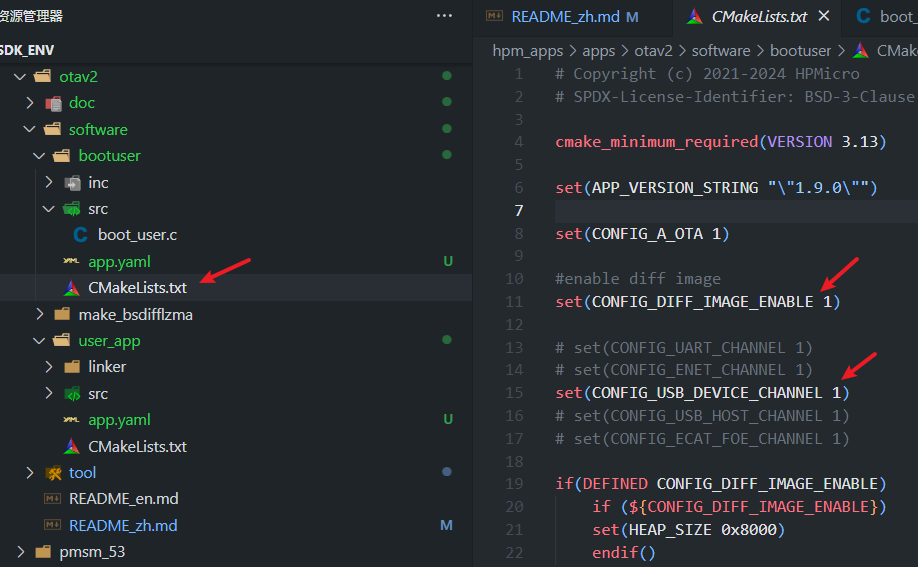This screenshot has height=567, width=918.
Task: Expand the doc folder chevron
Action: click(x=30, y=103)
